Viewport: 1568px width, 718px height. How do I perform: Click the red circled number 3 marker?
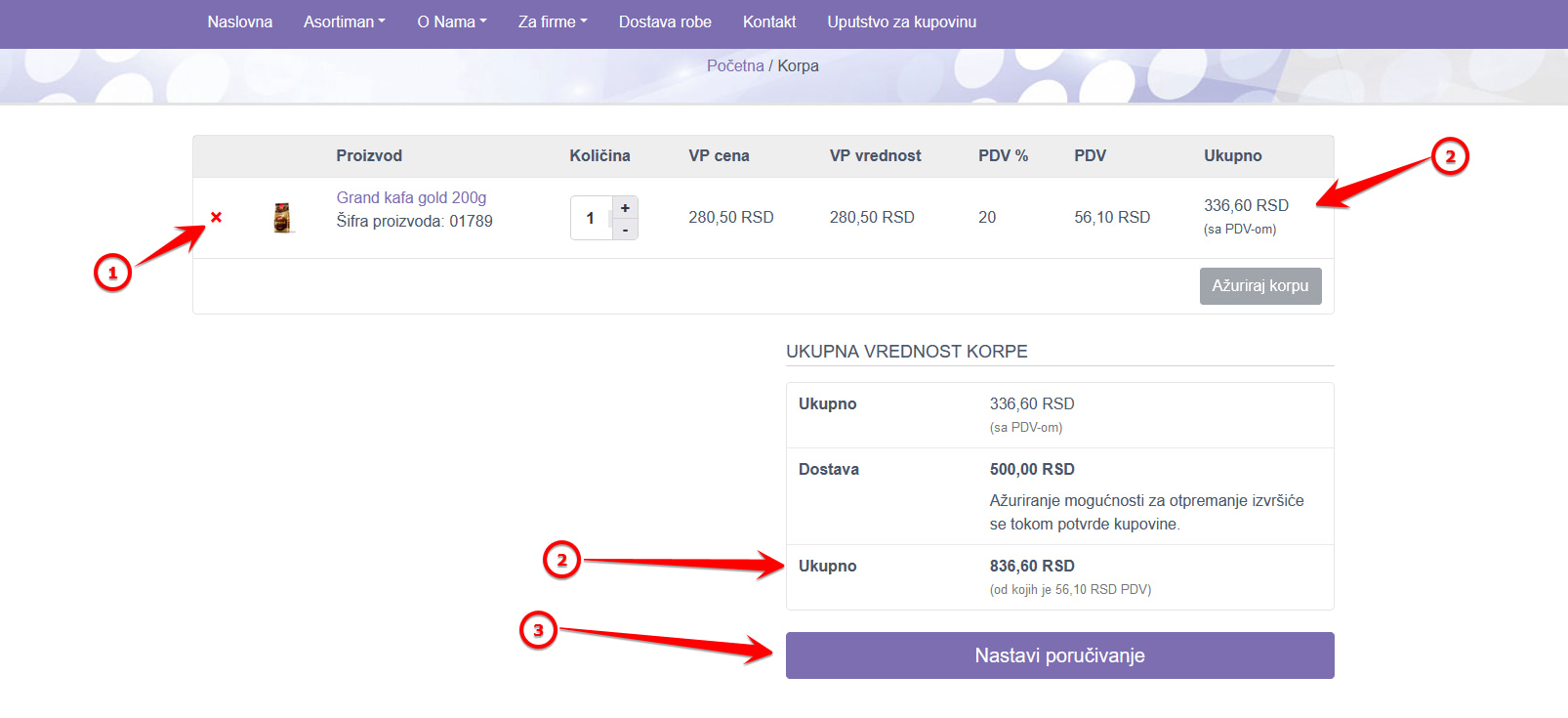pos(538,630)
